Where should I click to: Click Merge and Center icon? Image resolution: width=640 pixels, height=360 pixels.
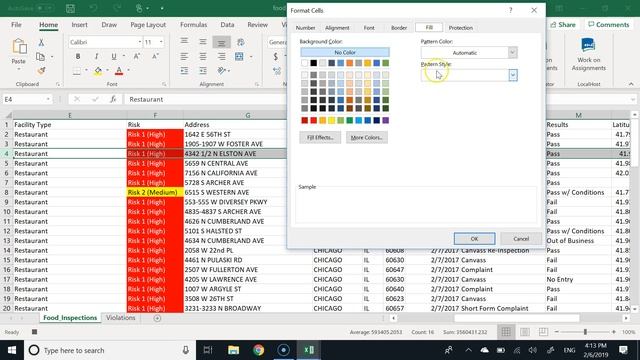click(239, 56)
